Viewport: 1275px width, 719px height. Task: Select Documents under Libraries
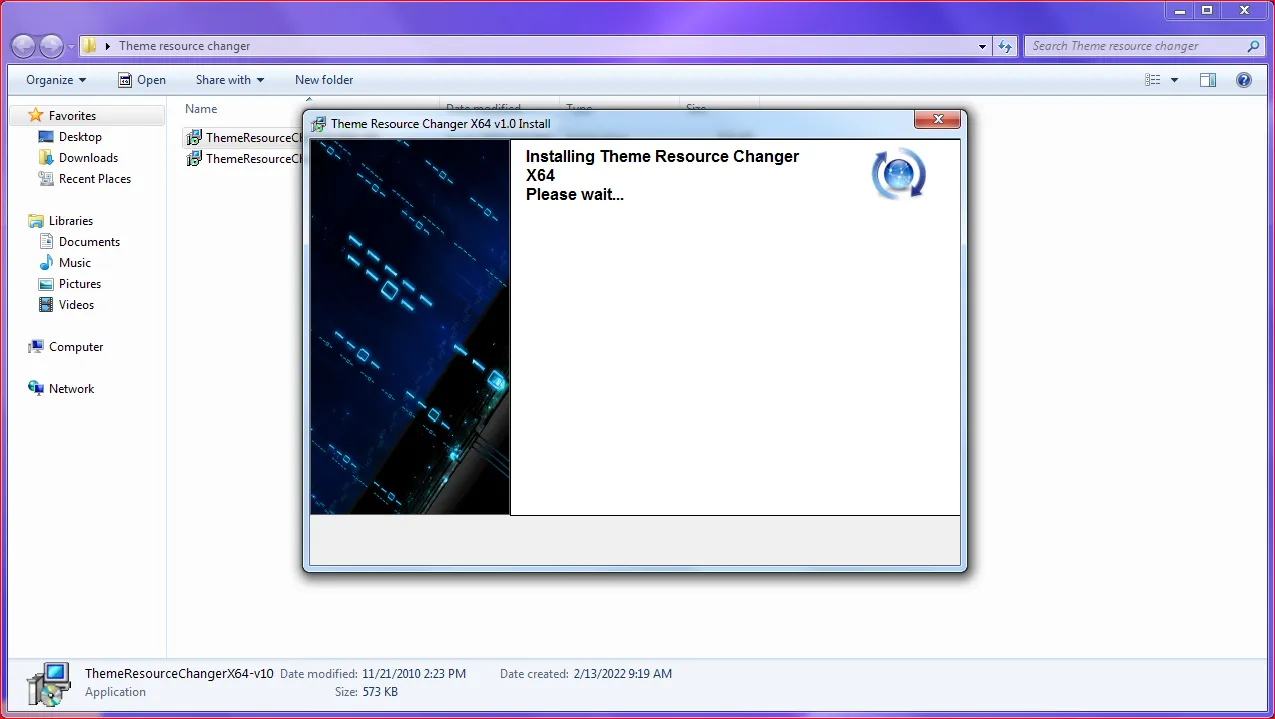click(89, 242)
